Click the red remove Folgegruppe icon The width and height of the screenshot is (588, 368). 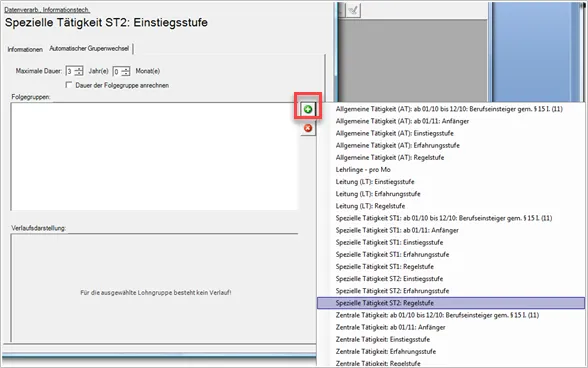click(x=308, y=128)
